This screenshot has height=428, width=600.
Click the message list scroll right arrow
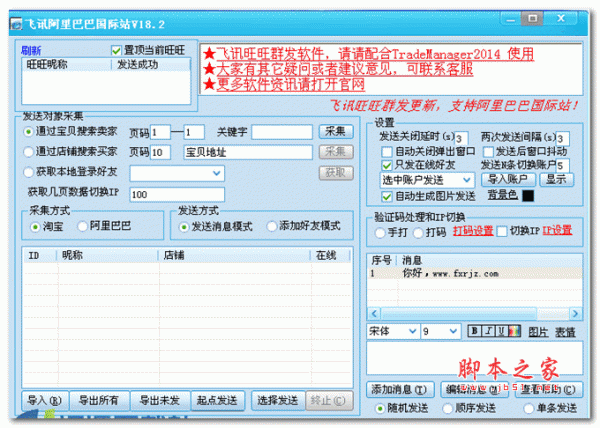(575, 314)
